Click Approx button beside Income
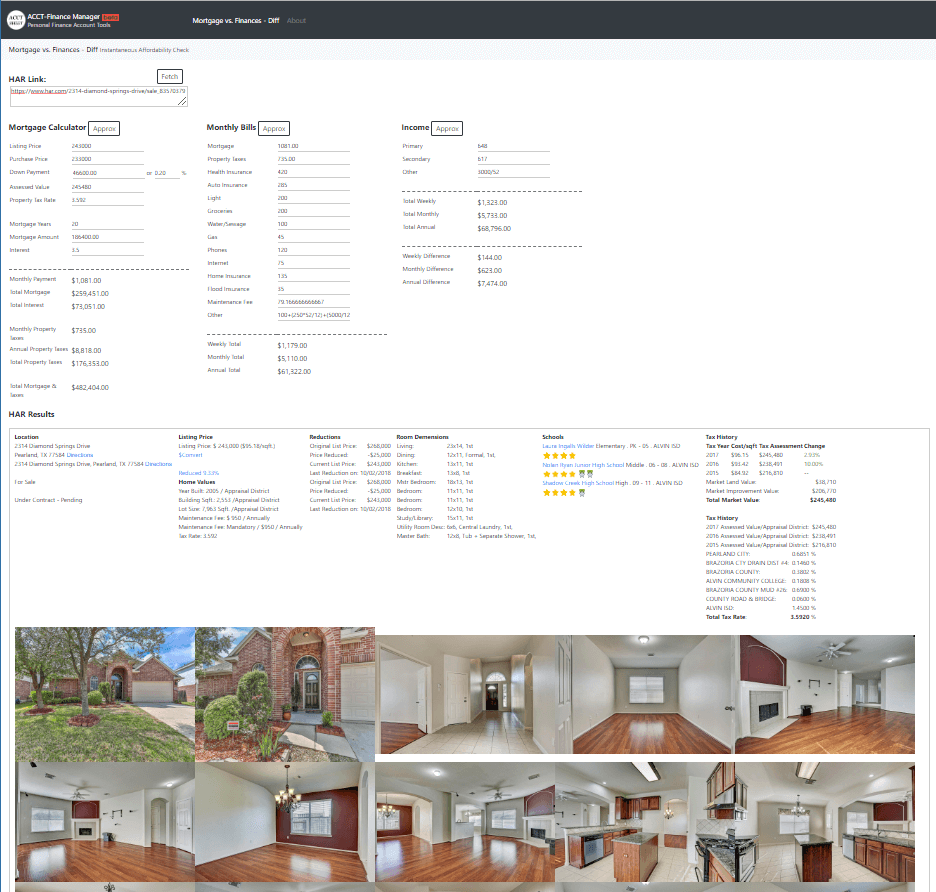Image resolution: width=936 pixels, height=892 pixels. coord(447,128)
